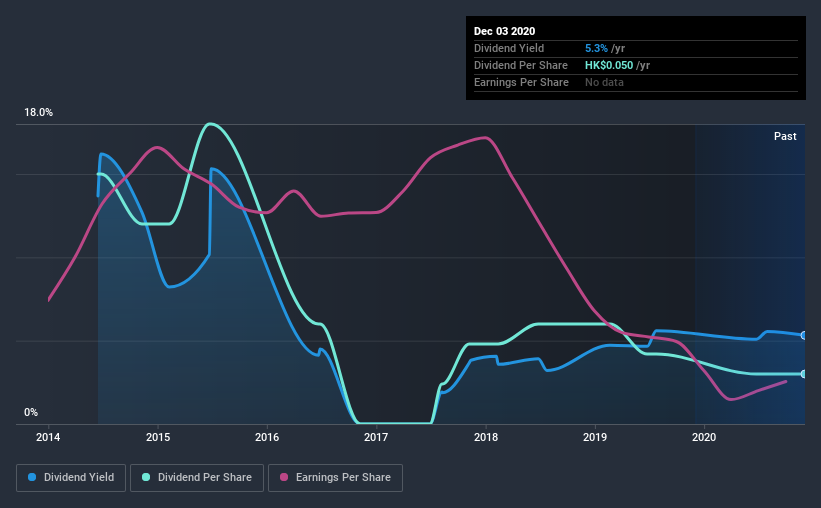Toggle the Dividend Yield legend button
Image resolution: width=821 pixels, height=508 pixels.
click(71, 478)
